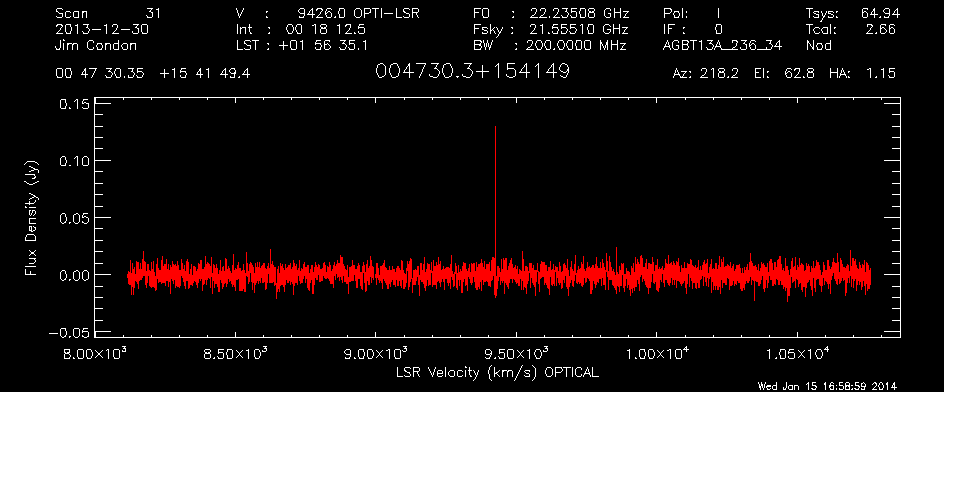The width and height of the screenshot is (962, 490).
Task: Click LSR Velocity (km/s) OPTICAL axis label
Action: tap(498, 373)
